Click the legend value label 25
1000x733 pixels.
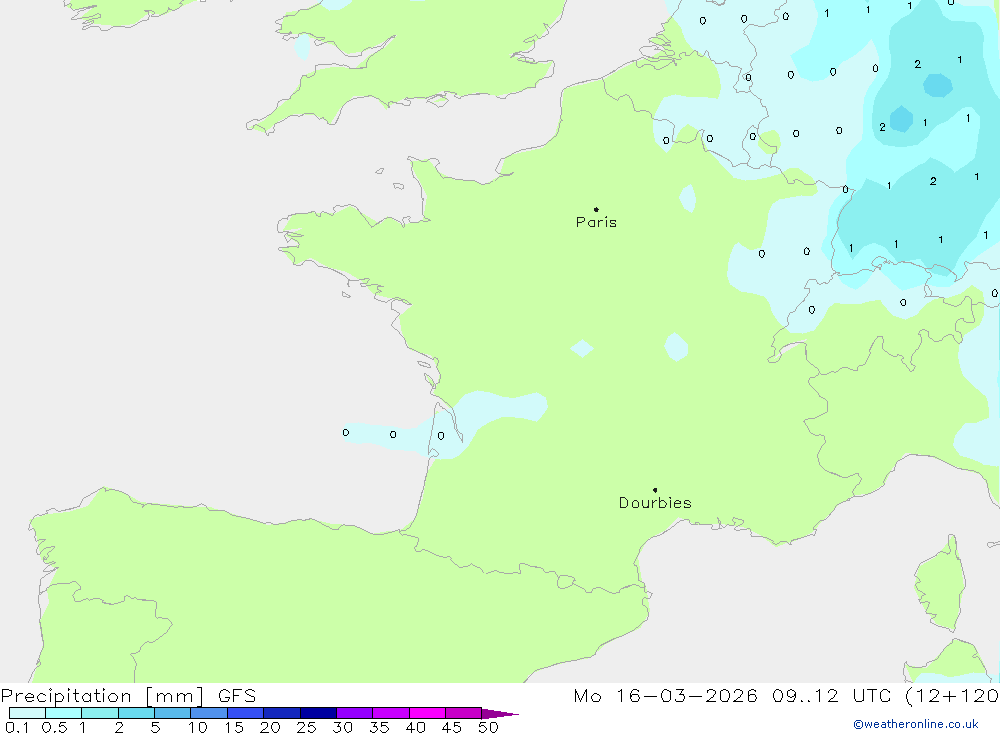point(306,727)
